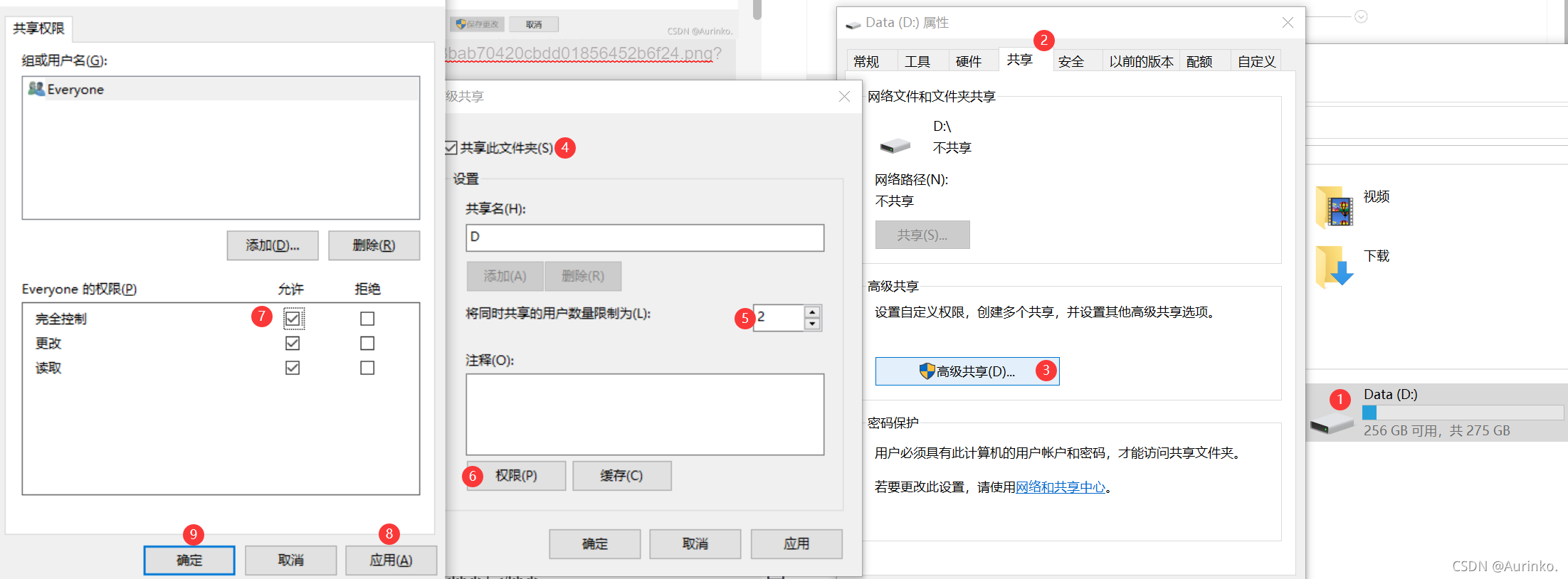Screen dimensions: 1568x579
Task: Open the 视频 folder in Explorer
Action: 1352,207
